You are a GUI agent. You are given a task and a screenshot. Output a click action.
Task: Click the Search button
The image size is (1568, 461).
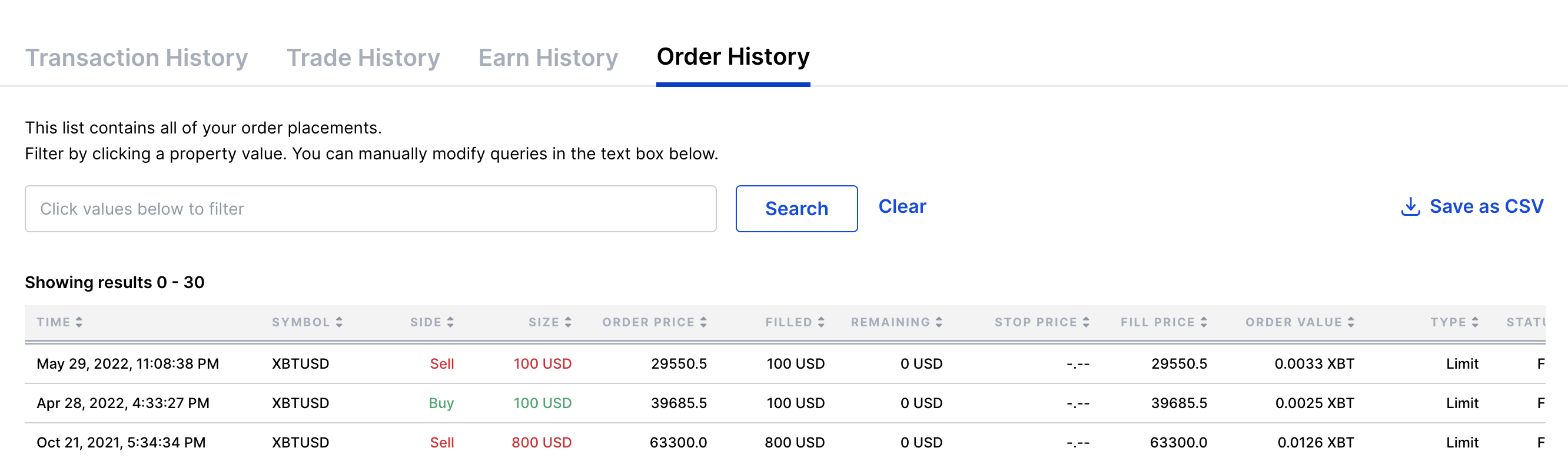796,209
